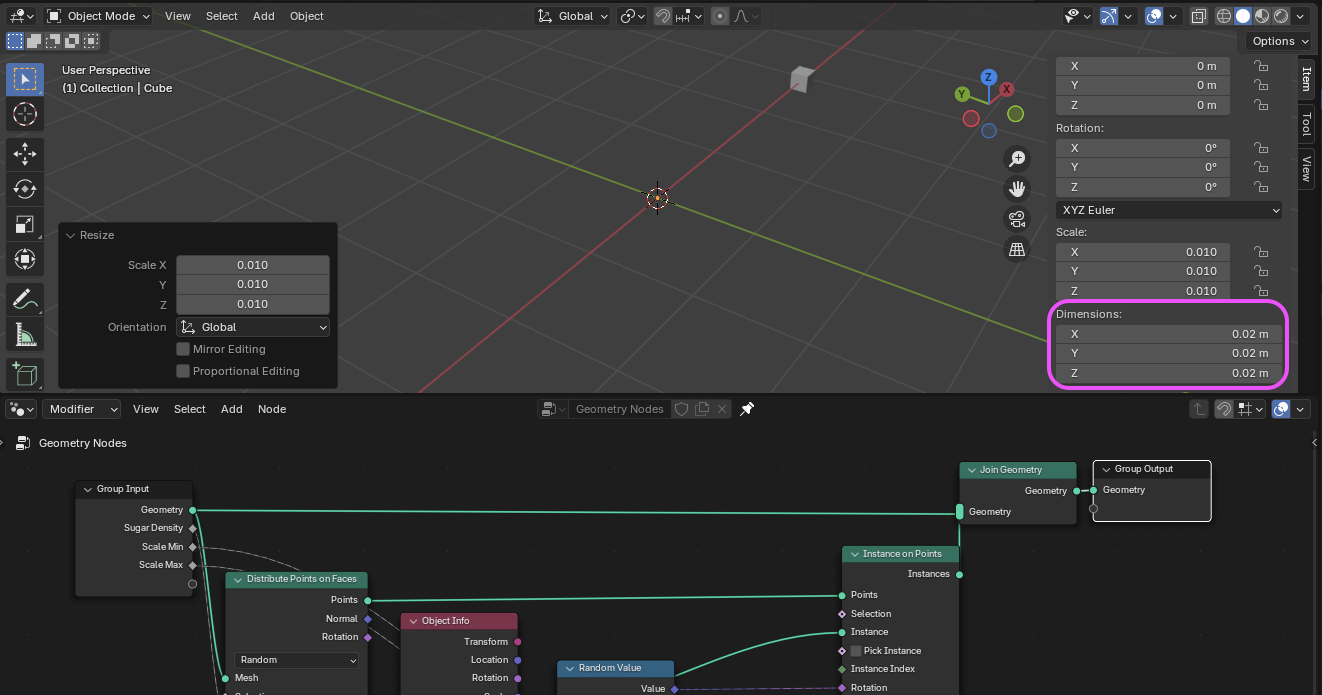
Task: Toggle proportional editing in viewport header
Action: tap(720, 16)
